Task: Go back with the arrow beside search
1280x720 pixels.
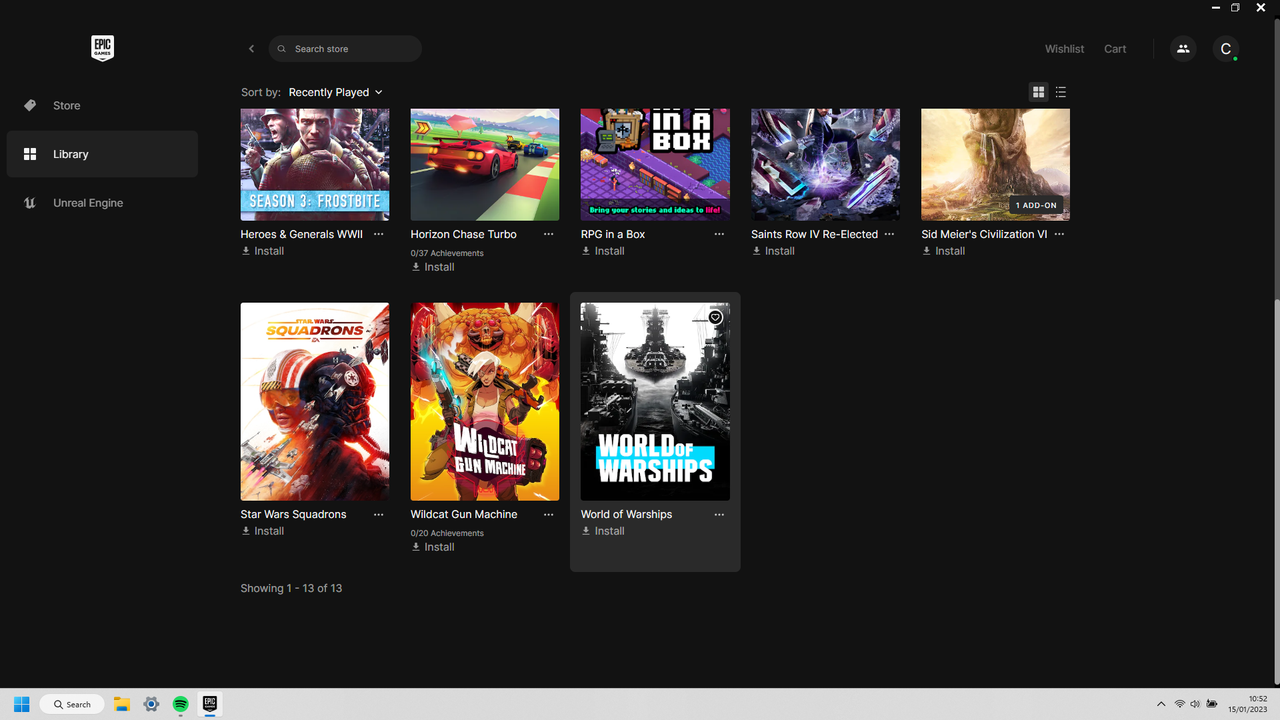Action: tap(251, 49)
